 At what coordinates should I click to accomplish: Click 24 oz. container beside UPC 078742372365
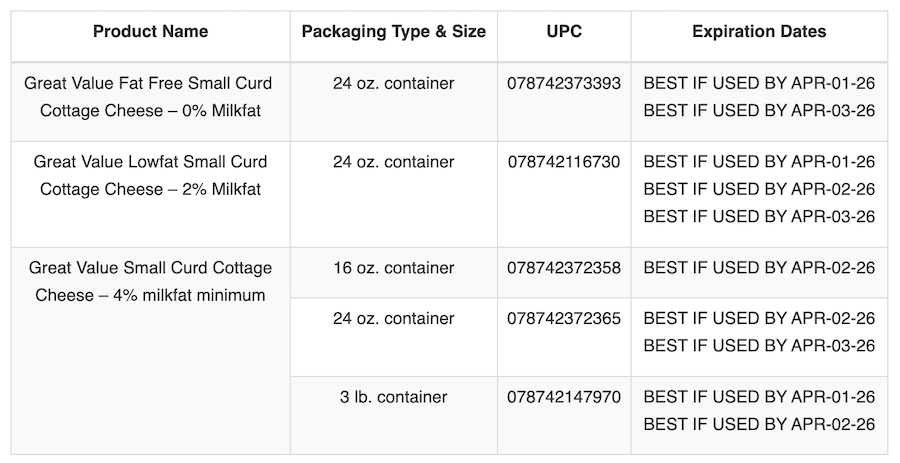click(x=393, y=319)
